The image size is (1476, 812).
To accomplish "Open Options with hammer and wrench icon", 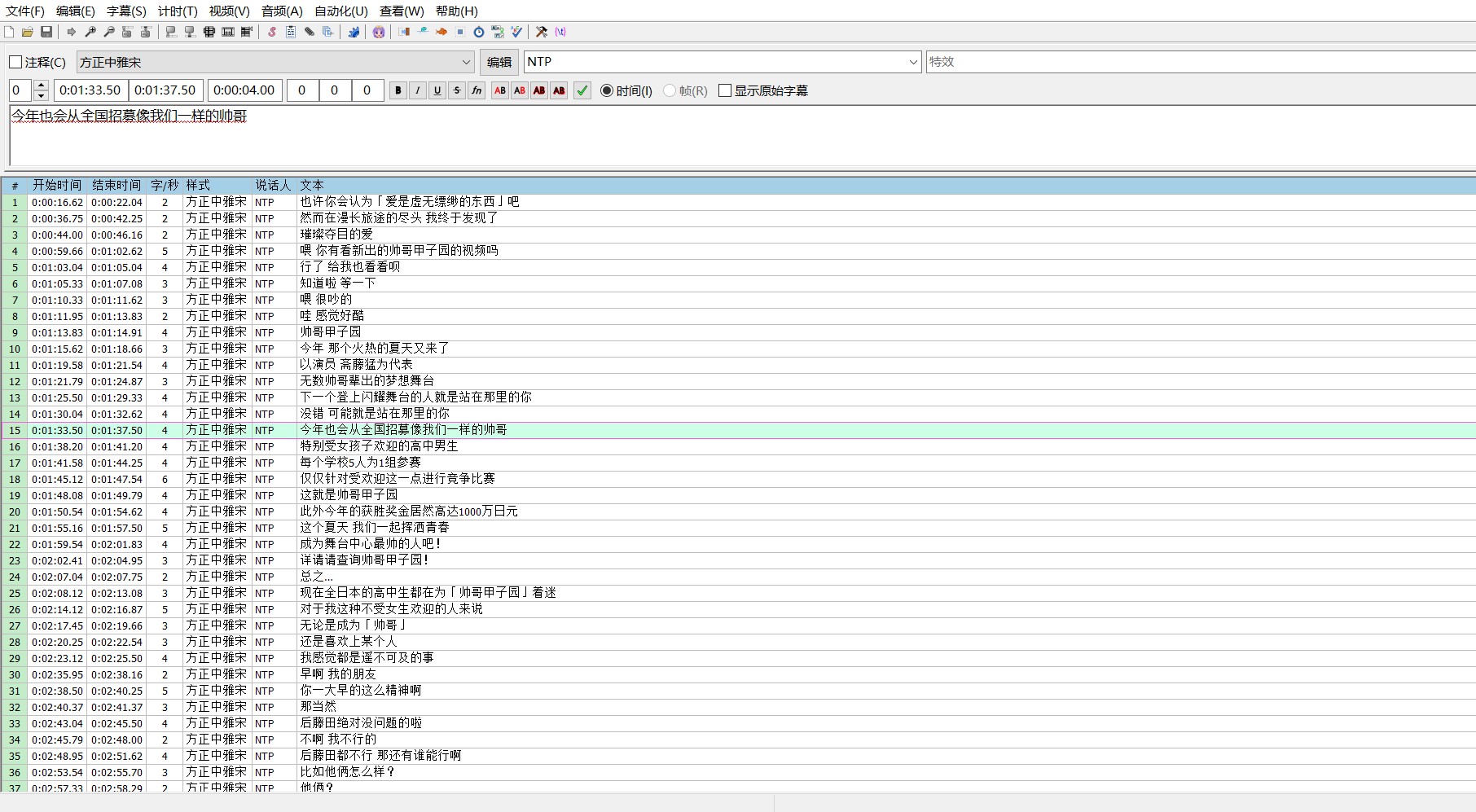I will [541, 32].
